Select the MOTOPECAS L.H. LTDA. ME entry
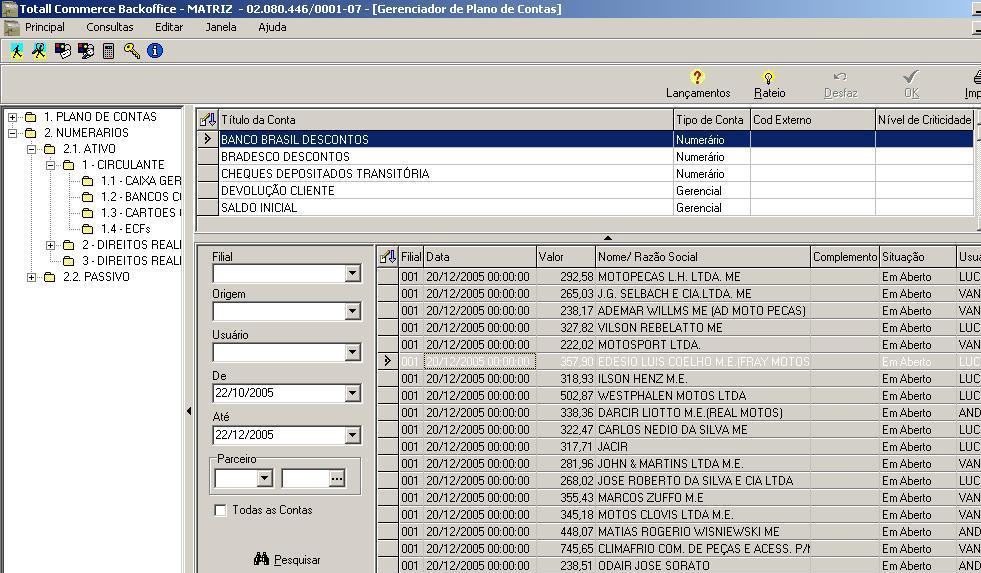Screen dimensions: 981x573 tap(679, 276)
